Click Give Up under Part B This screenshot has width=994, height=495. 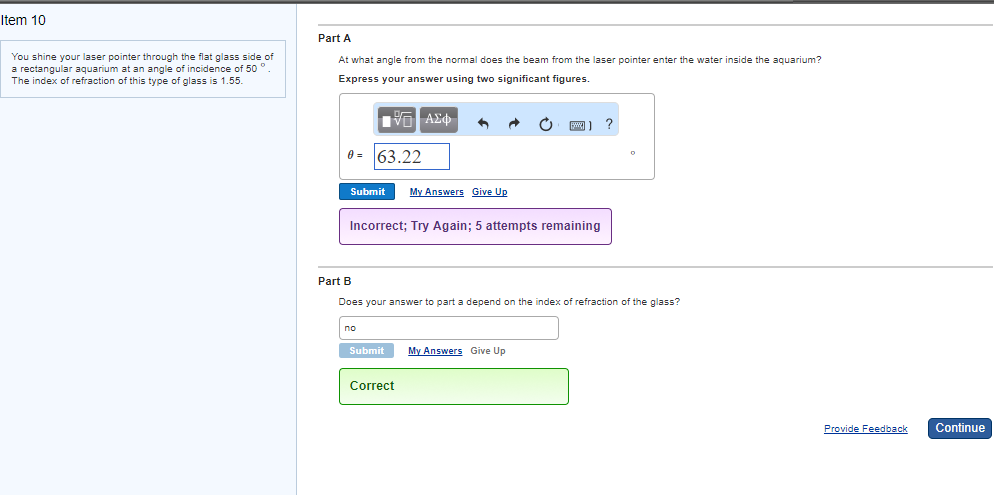(x=488, y=351)
